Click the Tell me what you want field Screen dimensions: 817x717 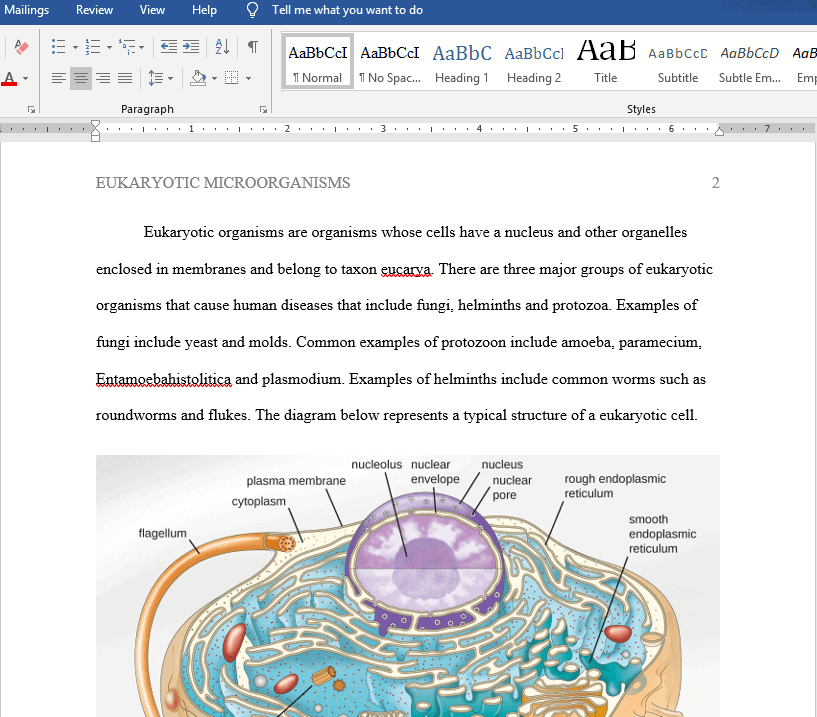332,10
